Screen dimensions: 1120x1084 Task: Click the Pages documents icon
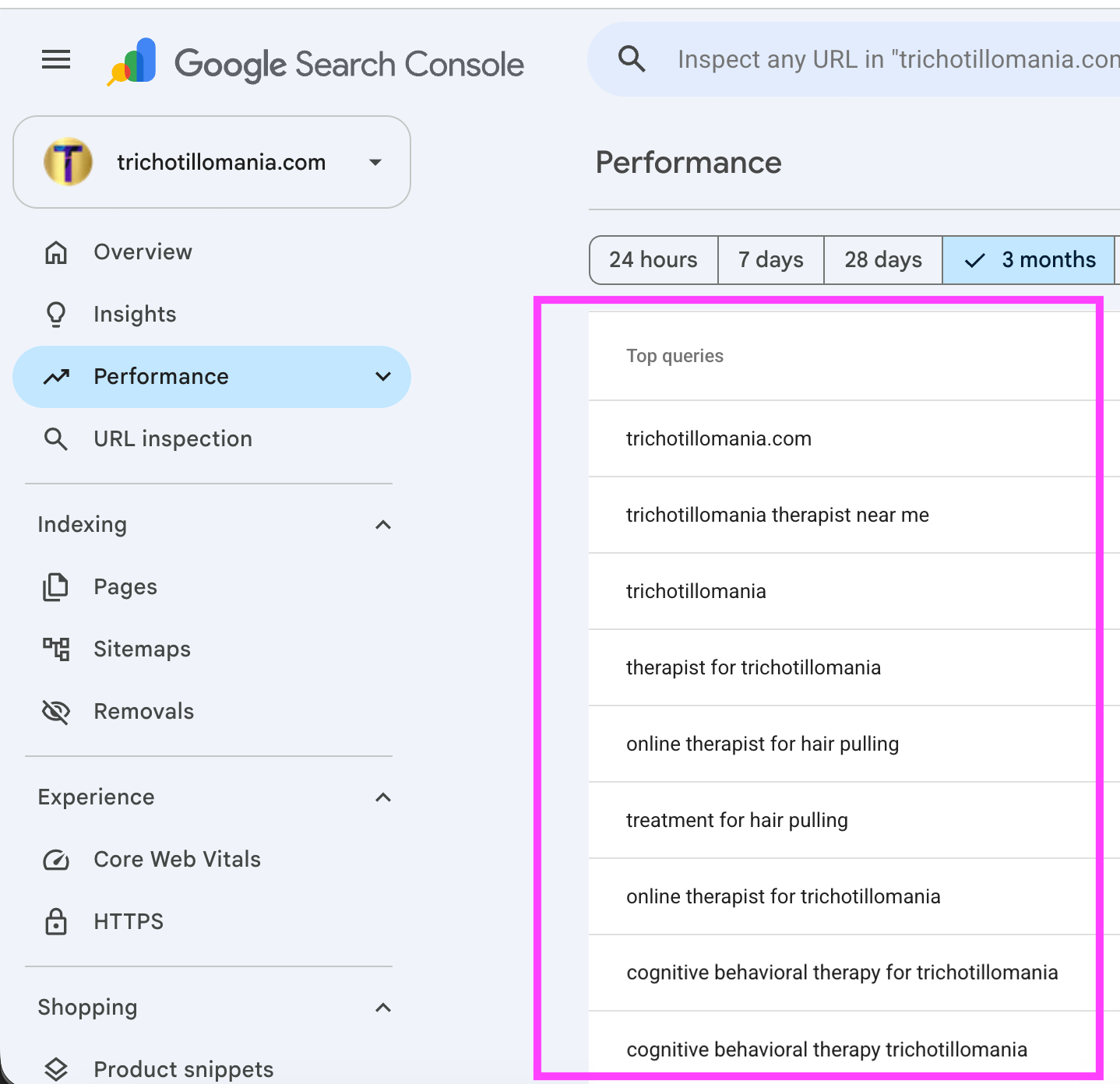tap(56, 587)
